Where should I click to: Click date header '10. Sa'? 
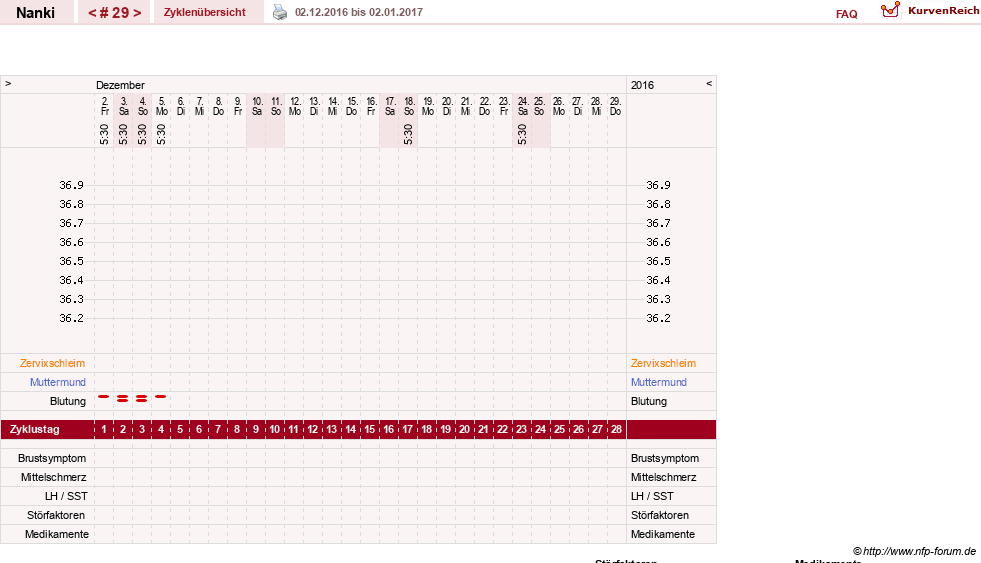coord(257,106)
